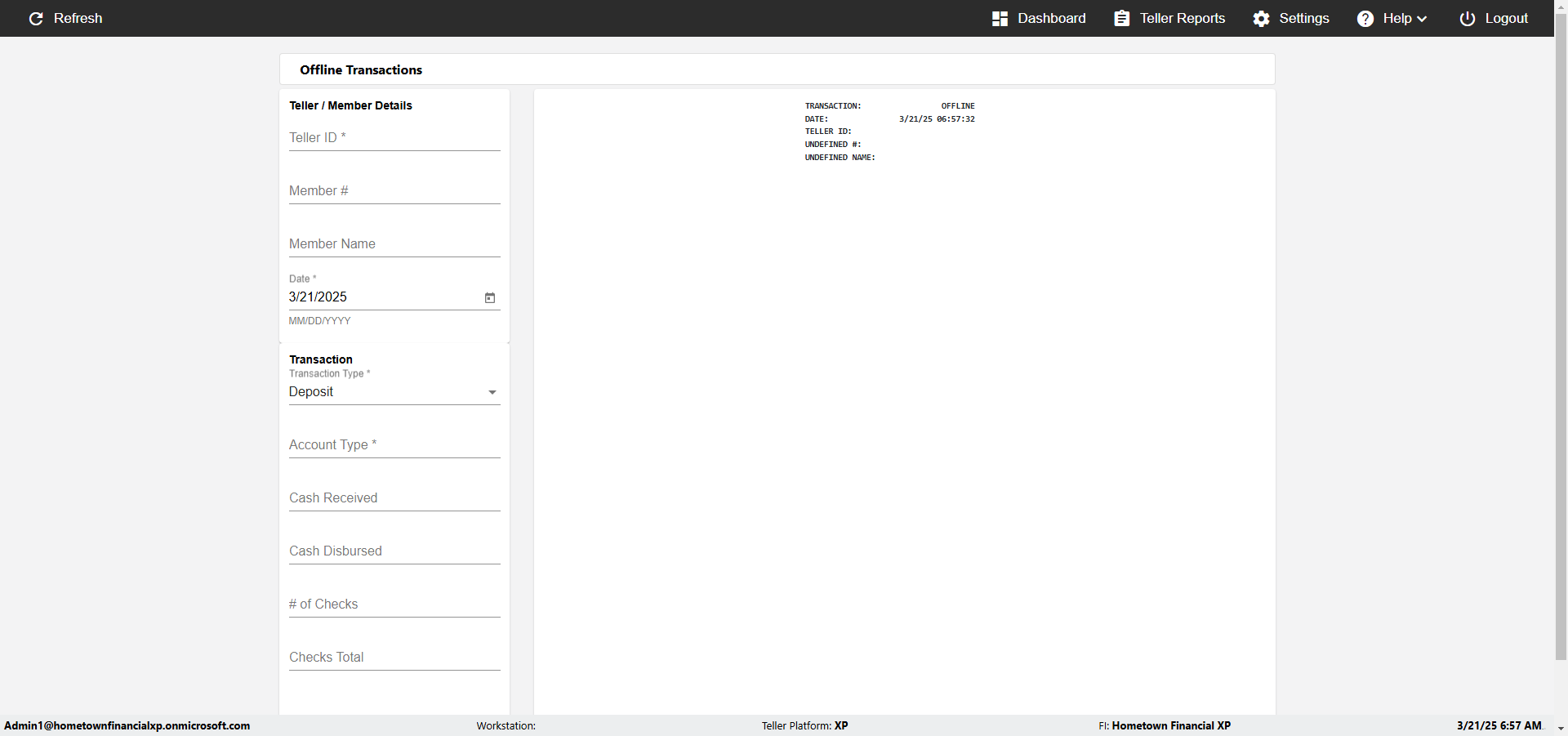Viewport: 1568px width, 736px height.
Task: Click the Offline Transactions heading
Action: pos(361,70)
